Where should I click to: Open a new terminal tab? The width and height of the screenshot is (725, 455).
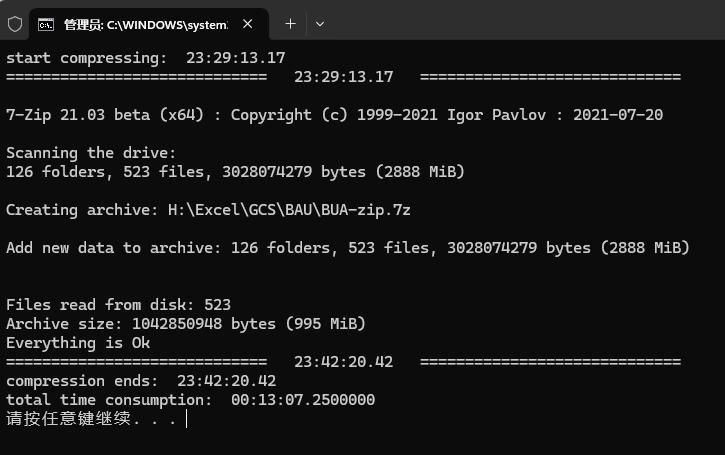point(290,24)
